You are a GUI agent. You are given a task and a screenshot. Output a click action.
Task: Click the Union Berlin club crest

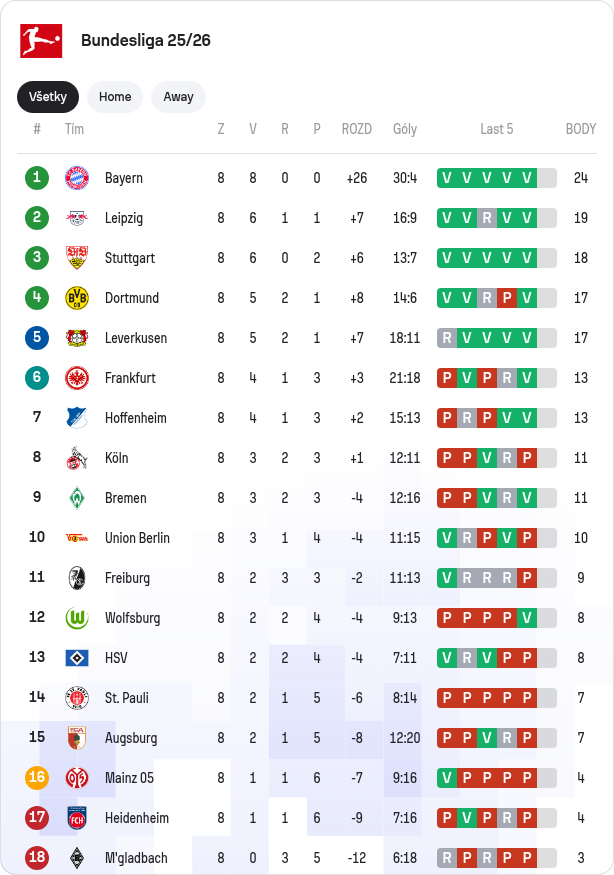[x=77, y=538]
